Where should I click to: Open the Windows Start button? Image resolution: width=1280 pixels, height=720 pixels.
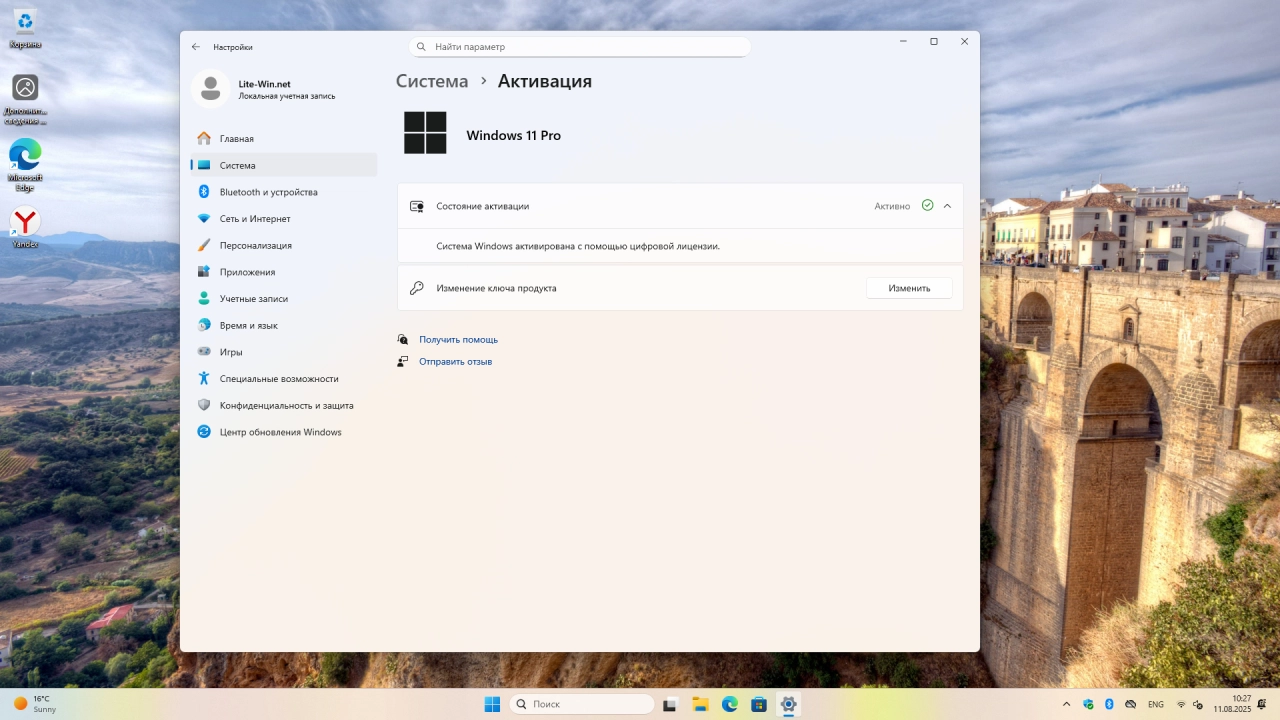point(492,704)
